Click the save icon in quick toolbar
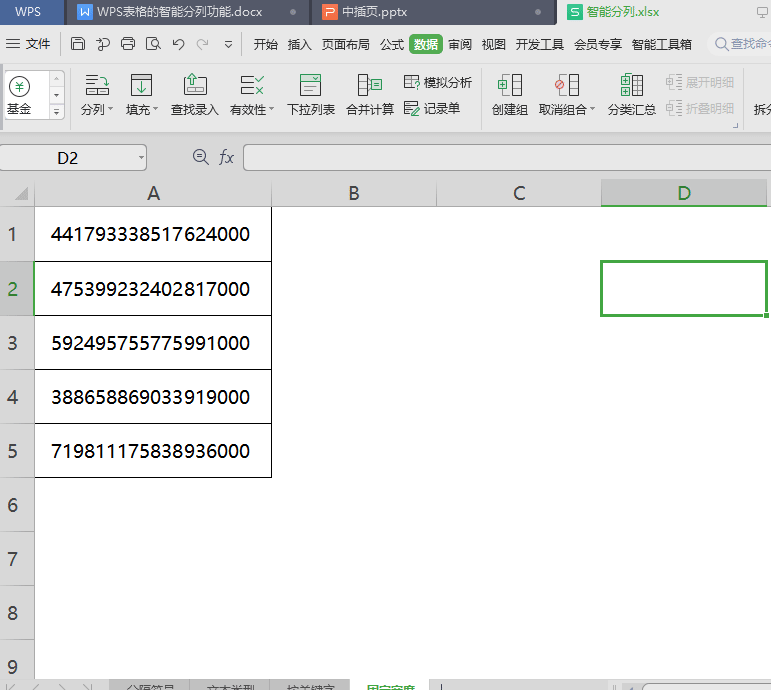This screenshot has width=771, height=690. (x=78, y=44)
